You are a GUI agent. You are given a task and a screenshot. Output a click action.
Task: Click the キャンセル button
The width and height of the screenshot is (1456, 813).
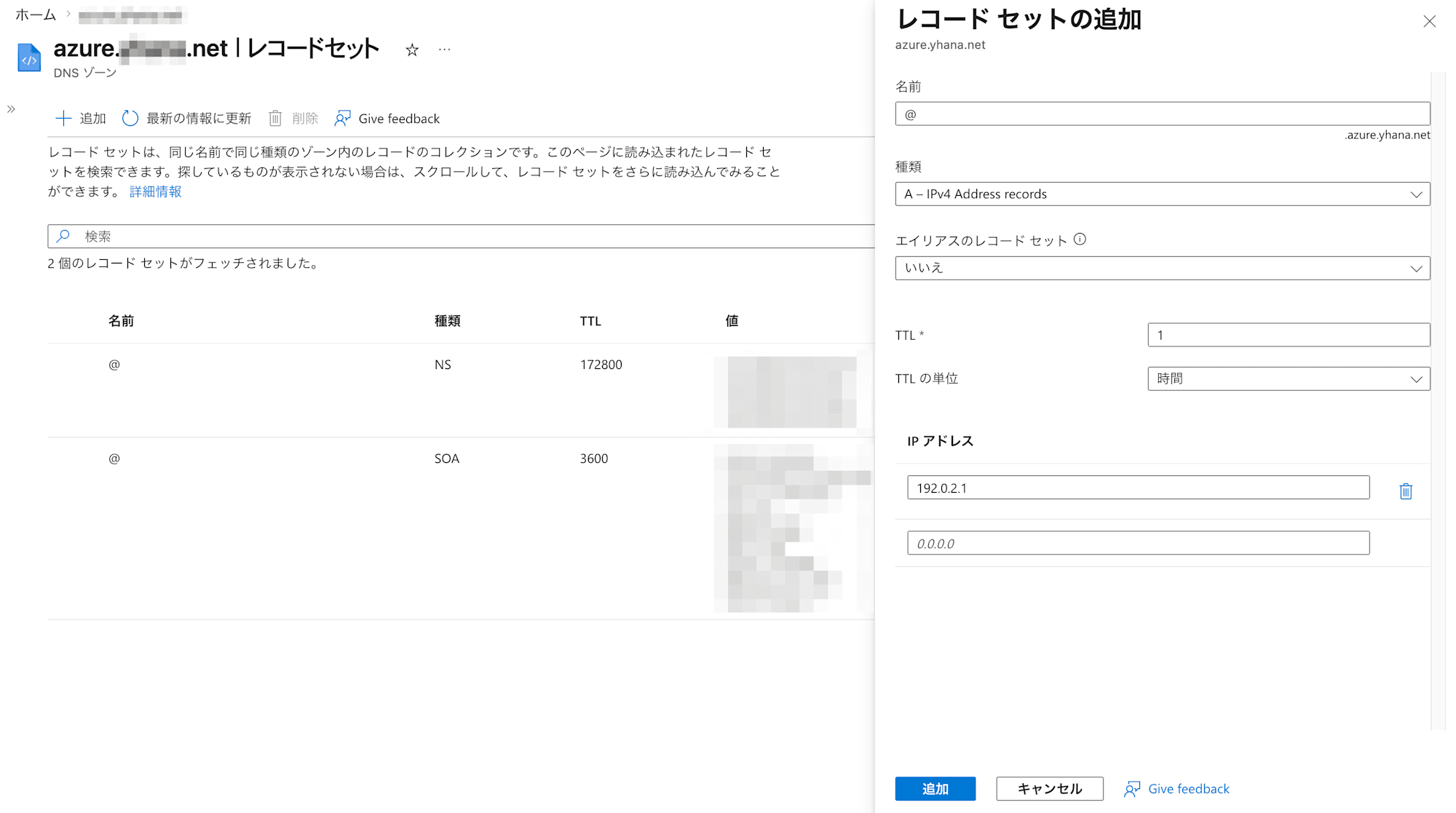coord(1049,788)
